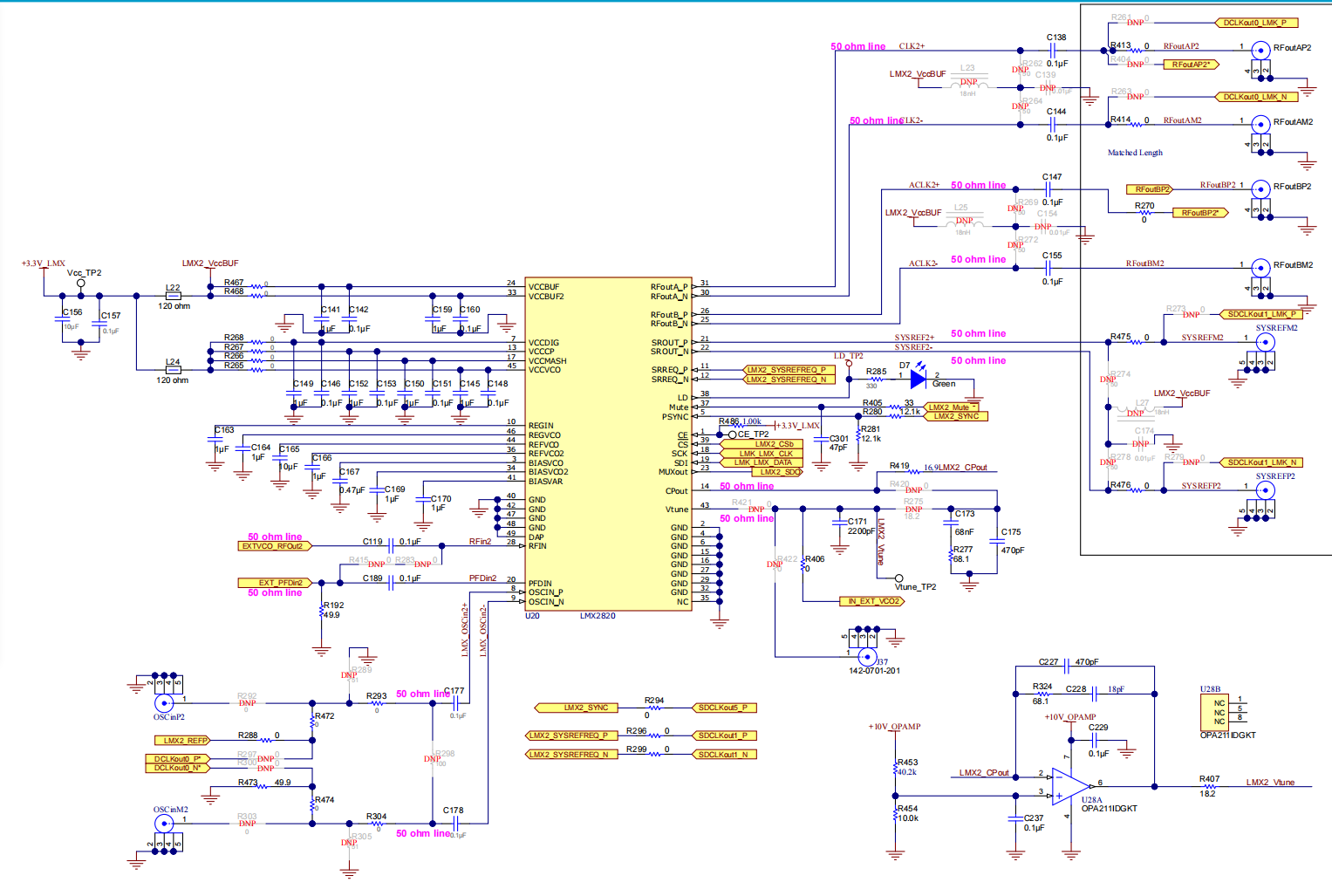
Task: Select the "LMX2820" part name text
Action: [598, 616]
